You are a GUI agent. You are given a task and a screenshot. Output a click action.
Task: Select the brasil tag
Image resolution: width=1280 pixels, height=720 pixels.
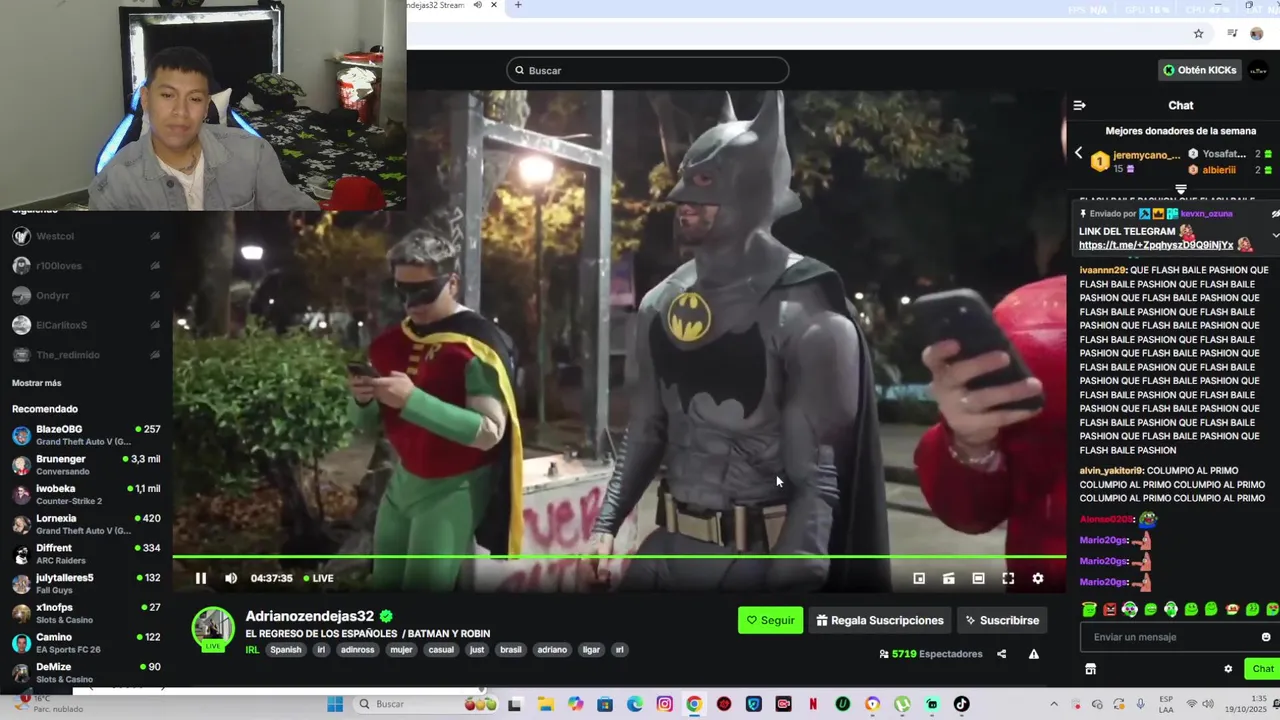(511, 650)
